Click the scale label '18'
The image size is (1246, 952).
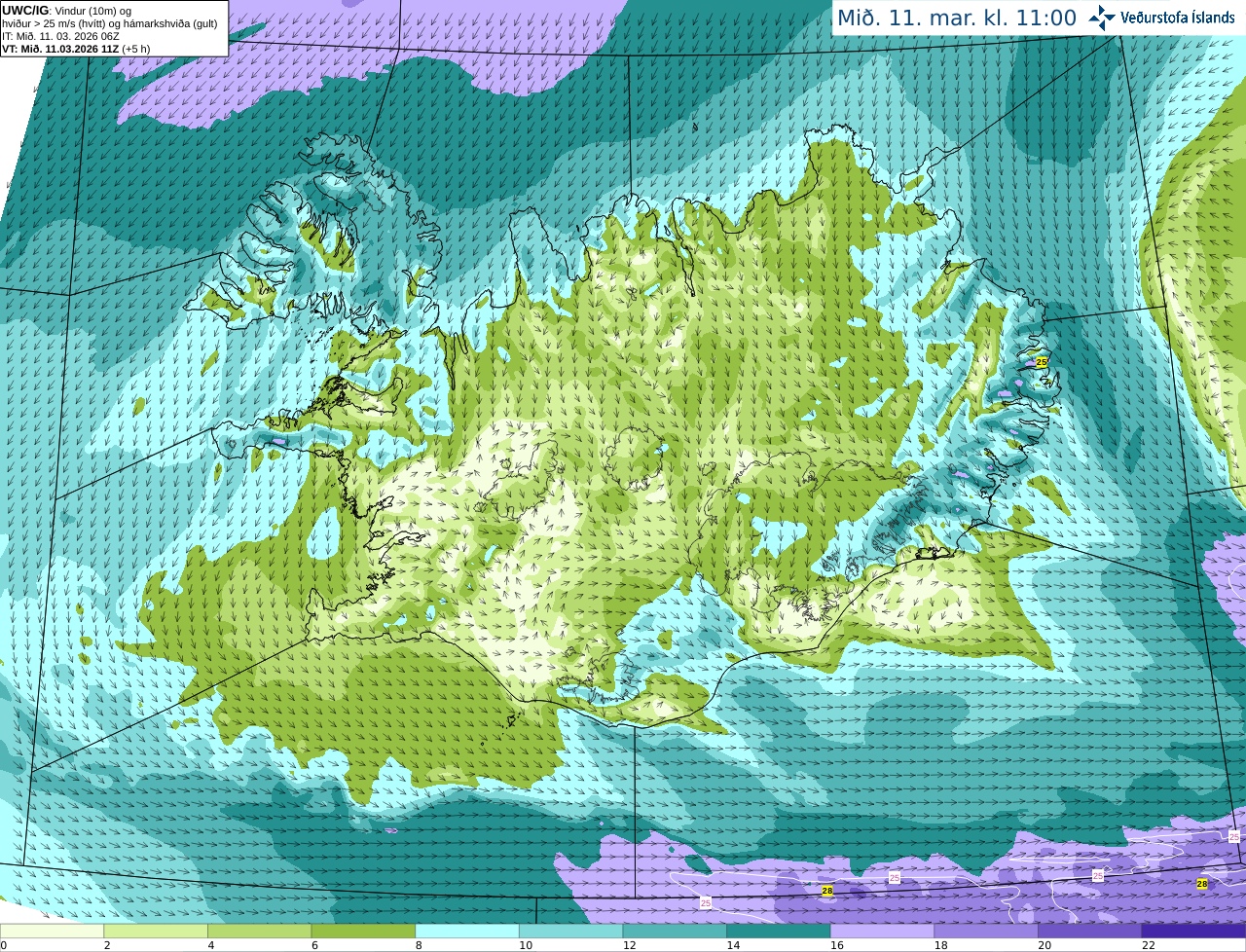pyautogui.click(x=940, y=945)
